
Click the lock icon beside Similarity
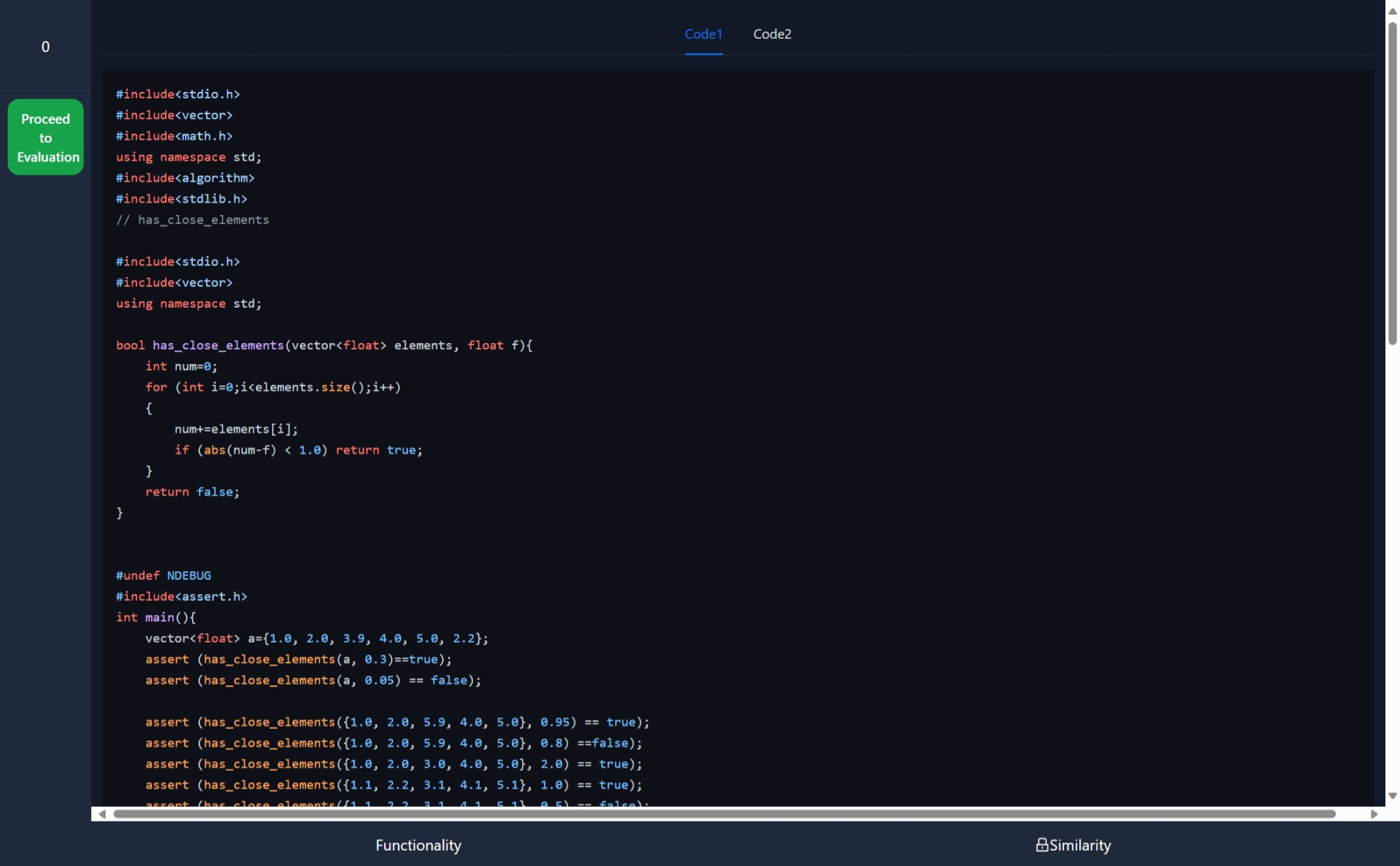(x=1042, y=844)
